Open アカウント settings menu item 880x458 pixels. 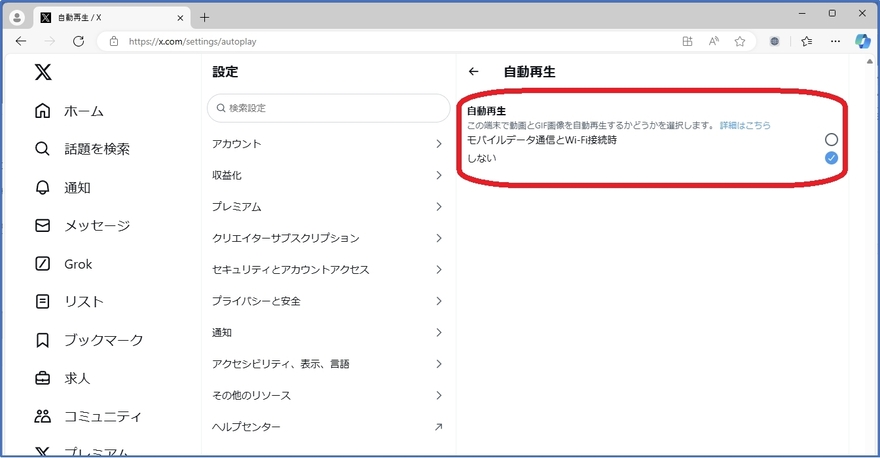pos(328,144)
